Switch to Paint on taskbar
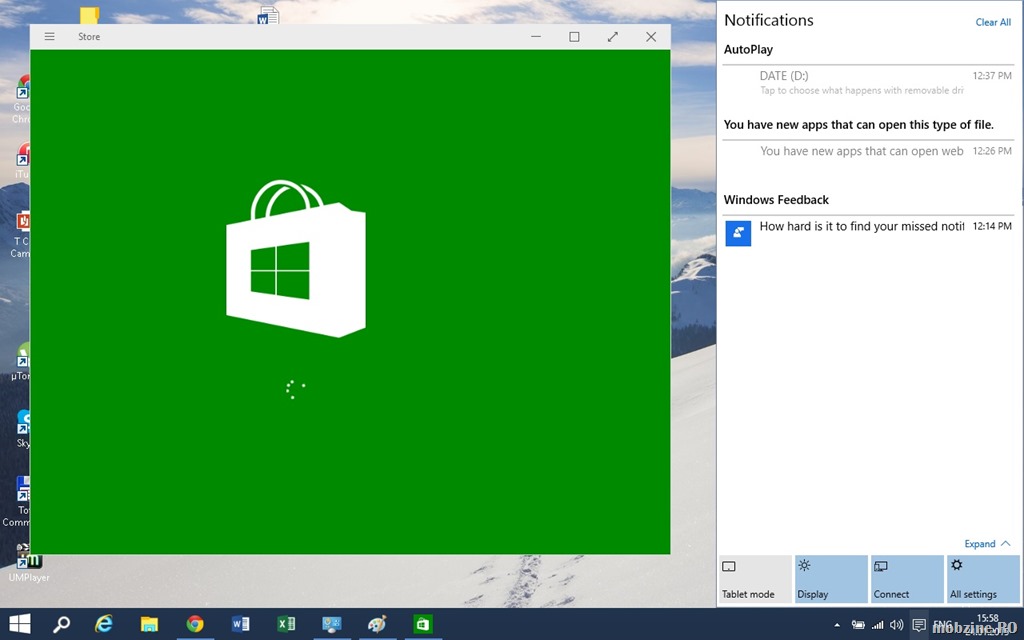This screenshot has width=1024, height=640. tap(377, 624)
